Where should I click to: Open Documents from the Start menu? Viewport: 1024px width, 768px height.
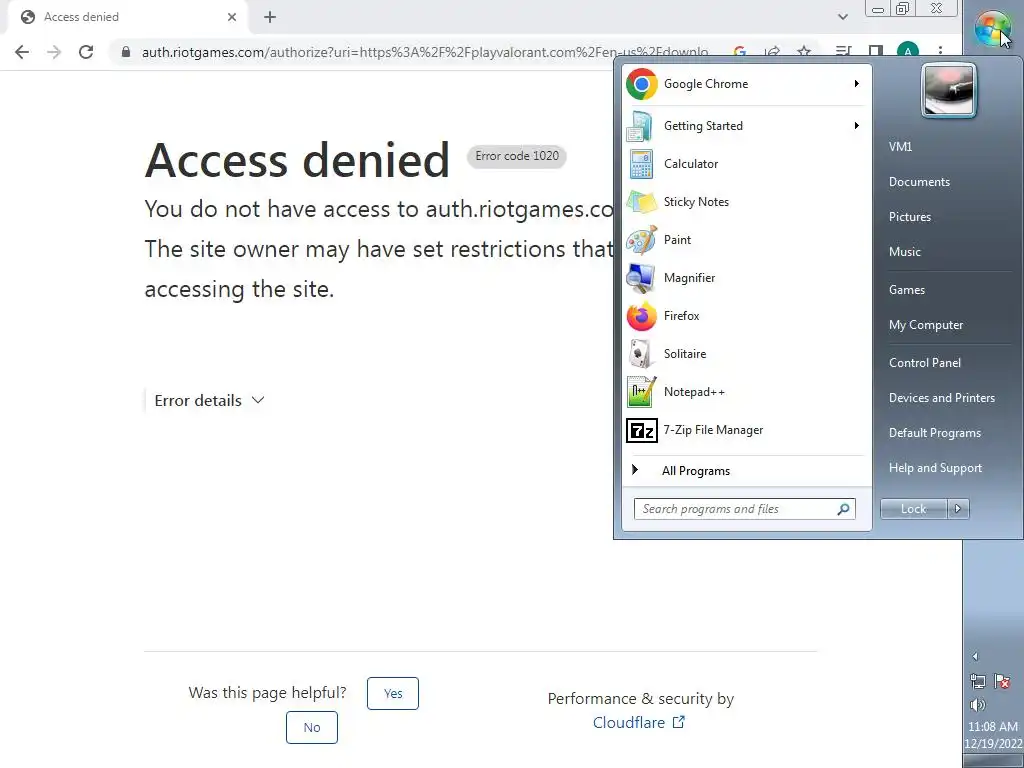[x=920, y=182]
